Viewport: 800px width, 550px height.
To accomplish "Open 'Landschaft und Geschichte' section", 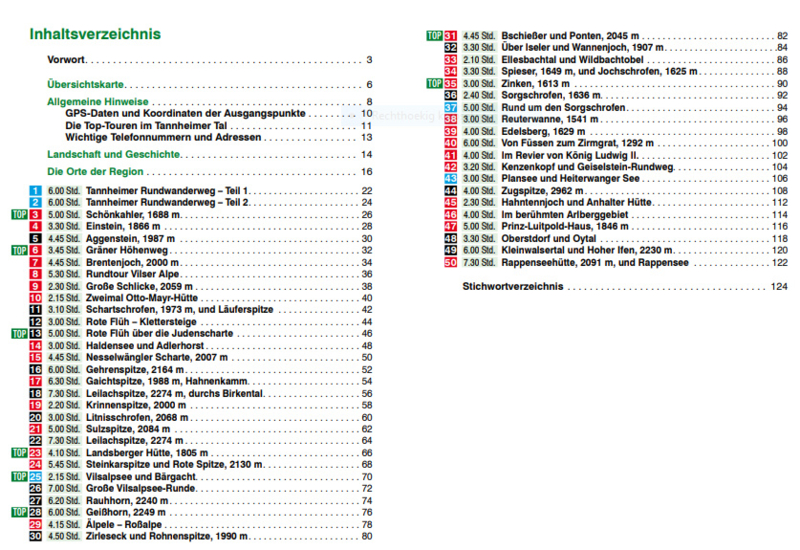I will coord(113,154).
